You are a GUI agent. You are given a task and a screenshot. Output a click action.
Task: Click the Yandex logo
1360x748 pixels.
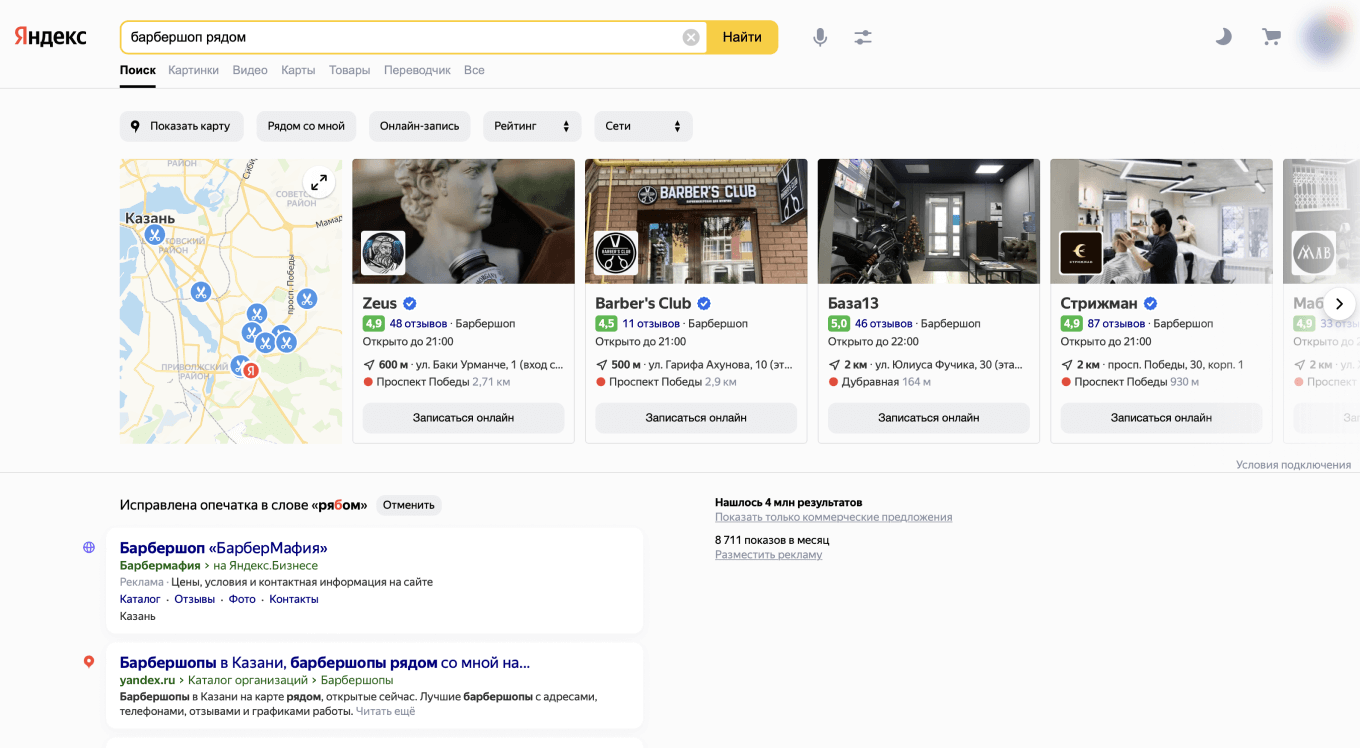[x=50, y=37]
